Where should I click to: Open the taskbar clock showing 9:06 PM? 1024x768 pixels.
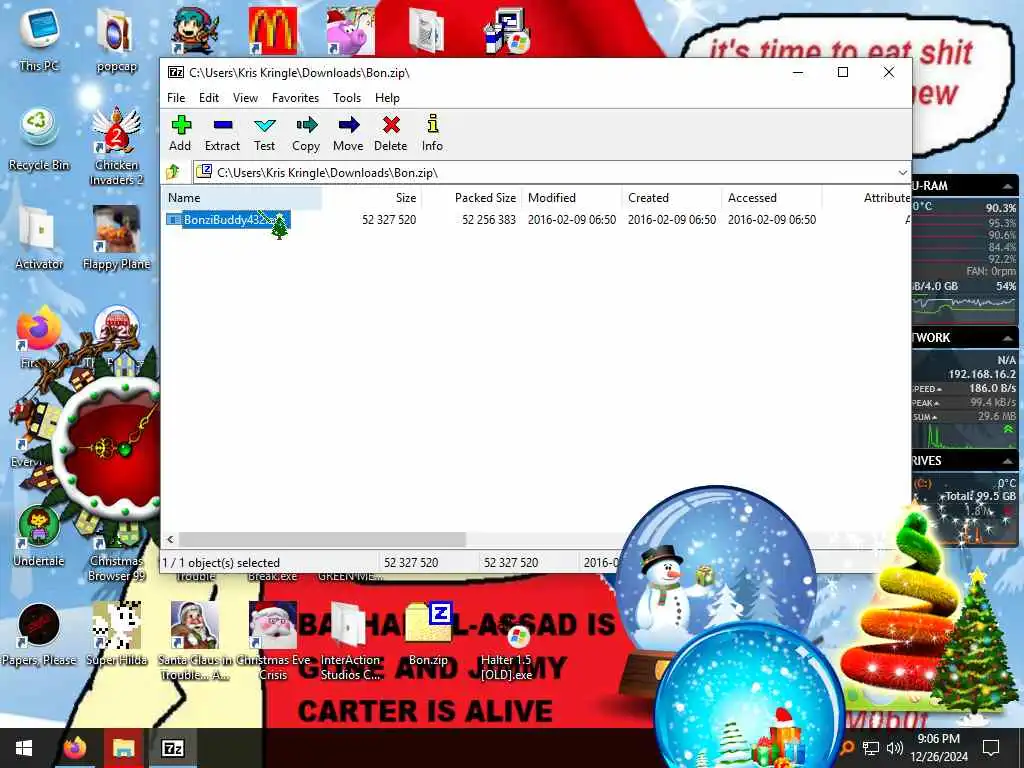(938, 748)
